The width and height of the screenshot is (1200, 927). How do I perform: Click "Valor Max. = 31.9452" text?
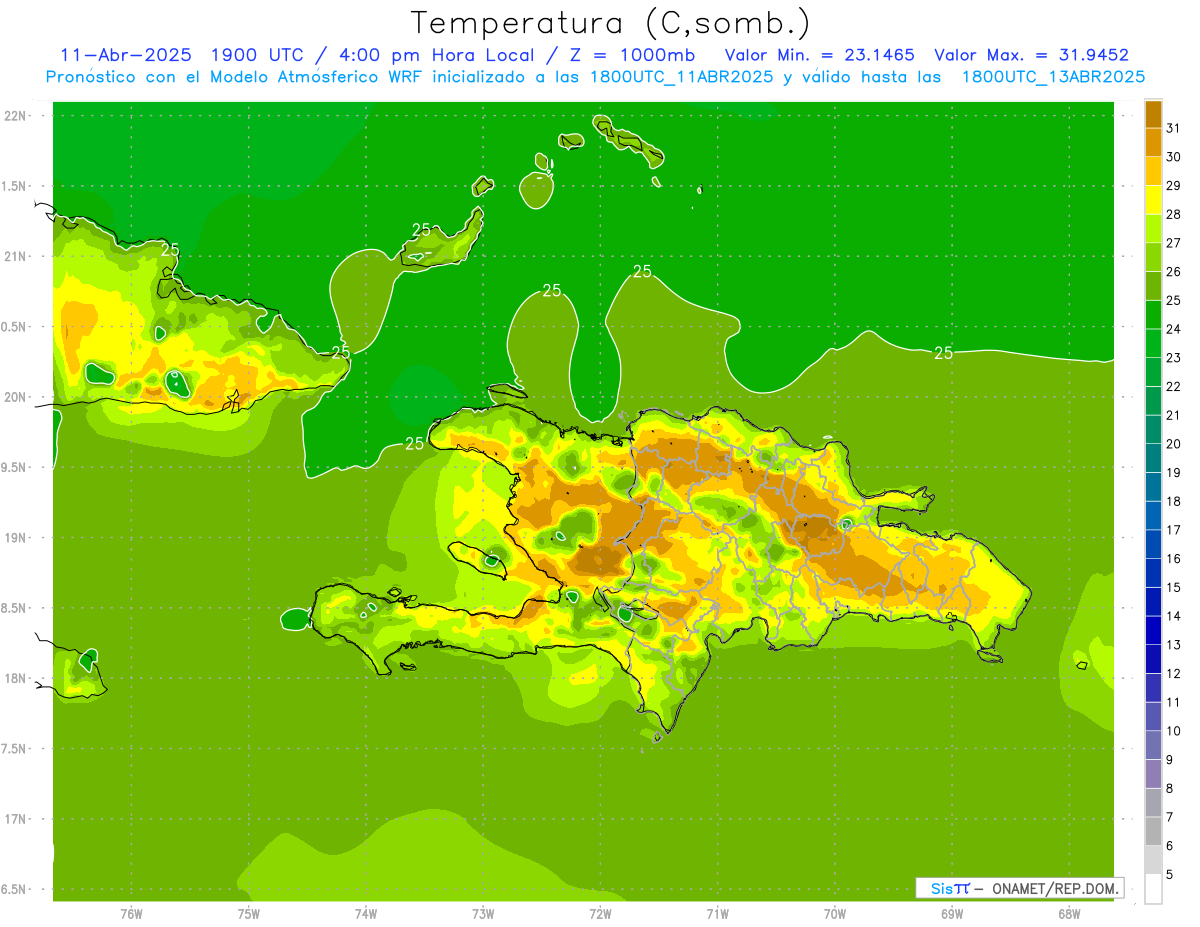tap(1032, 55)
